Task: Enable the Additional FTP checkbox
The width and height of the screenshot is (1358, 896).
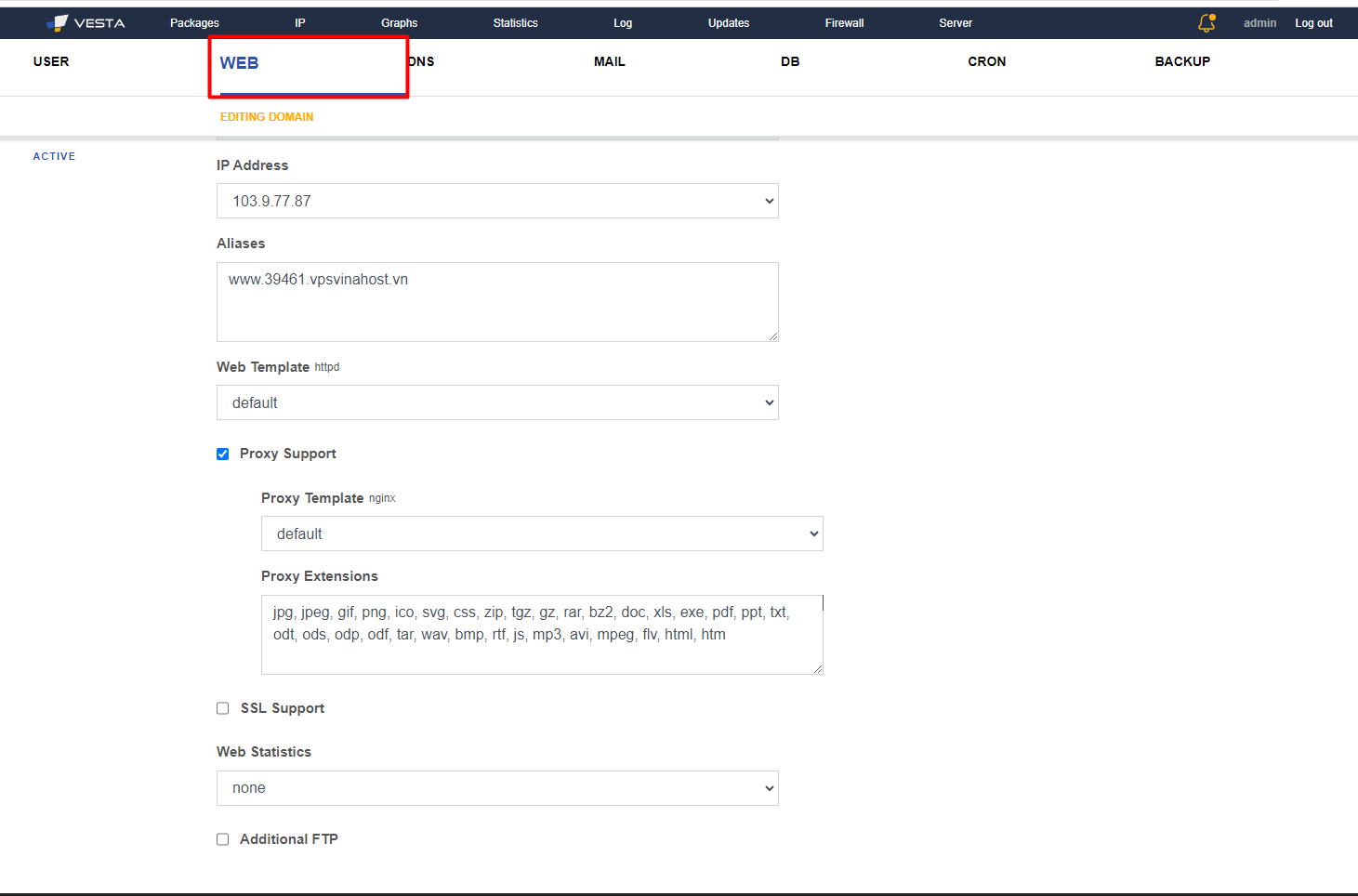Action: tap(223, 839)
